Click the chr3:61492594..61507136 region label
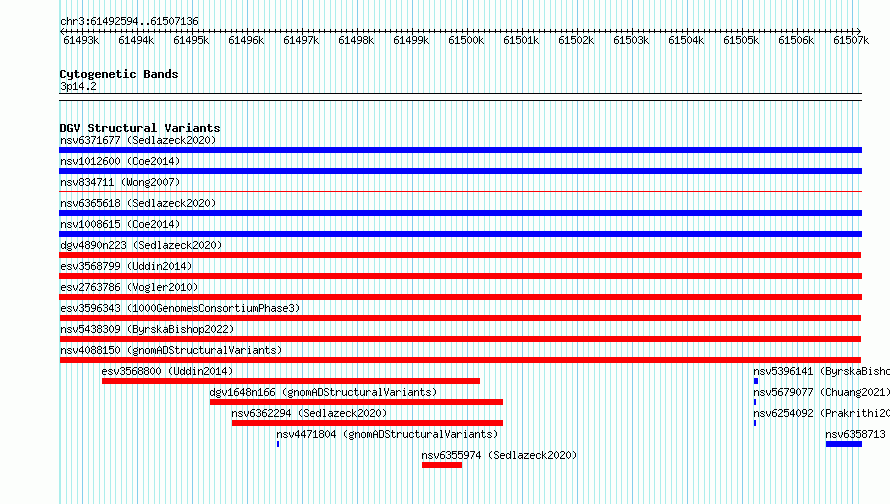This screenshot has width=890, height=504. pos(129,21)
